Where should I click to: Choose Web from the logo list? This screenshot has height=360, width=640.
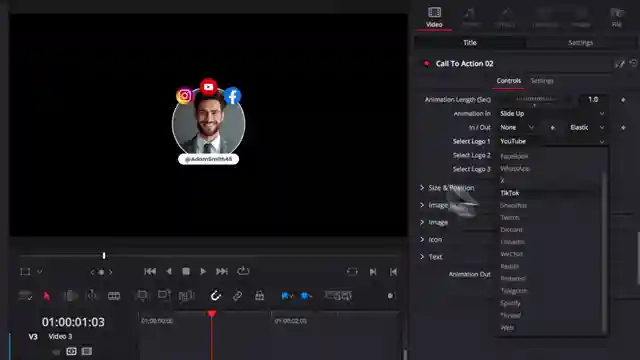[x=507, y=328]
